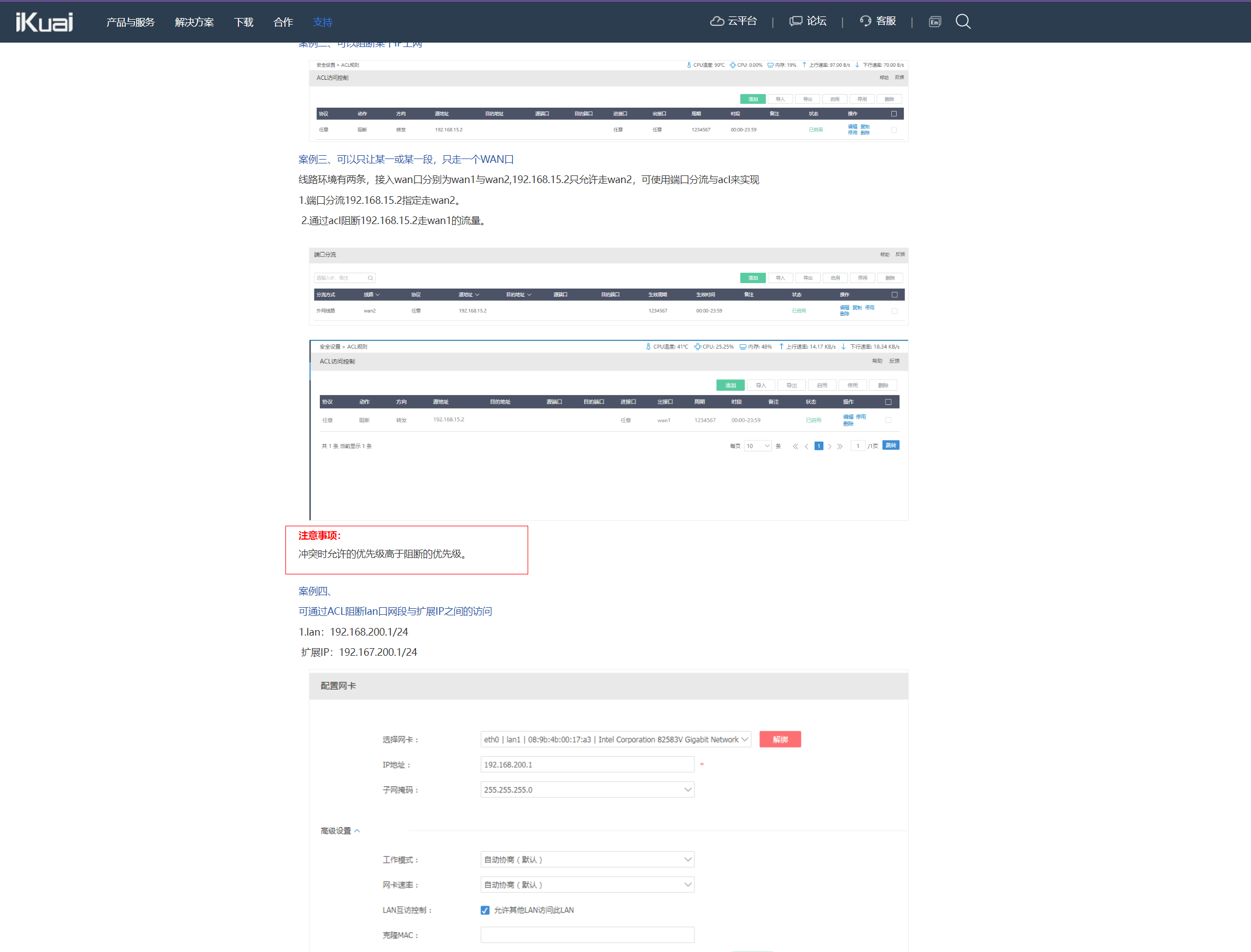Click the red unbind button
The image size is (1251, 952).
click(x=779, y=739)
